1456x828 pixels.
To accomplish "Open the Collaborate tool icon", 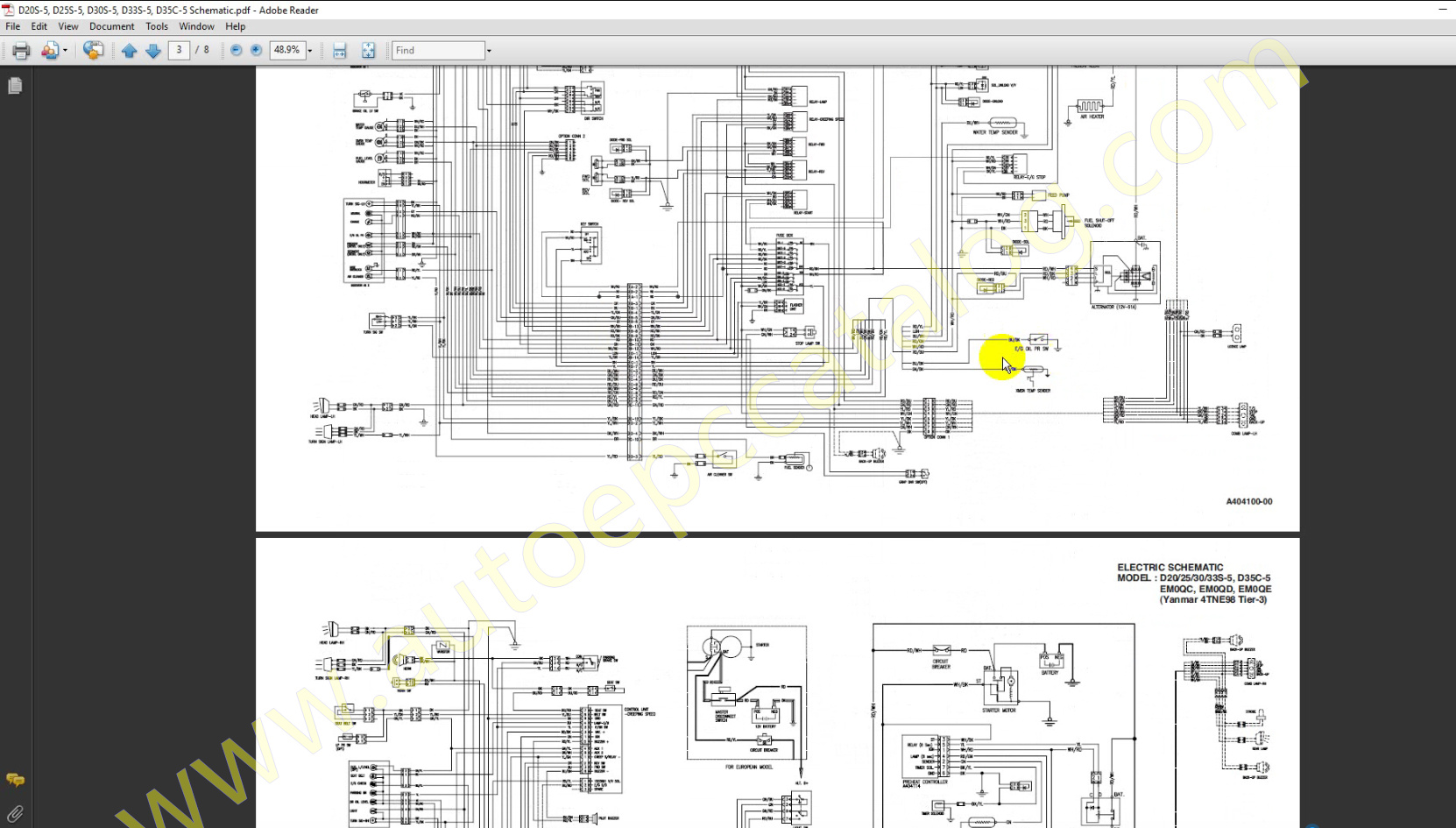I will coord(50,51).
